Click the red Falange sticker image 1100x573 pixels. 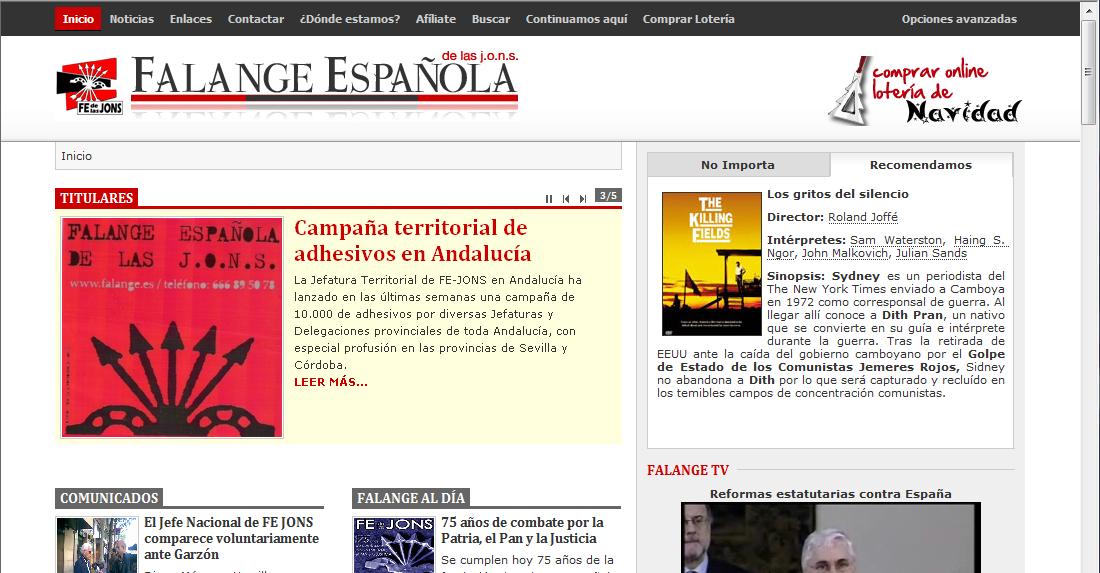pos(172,328)
